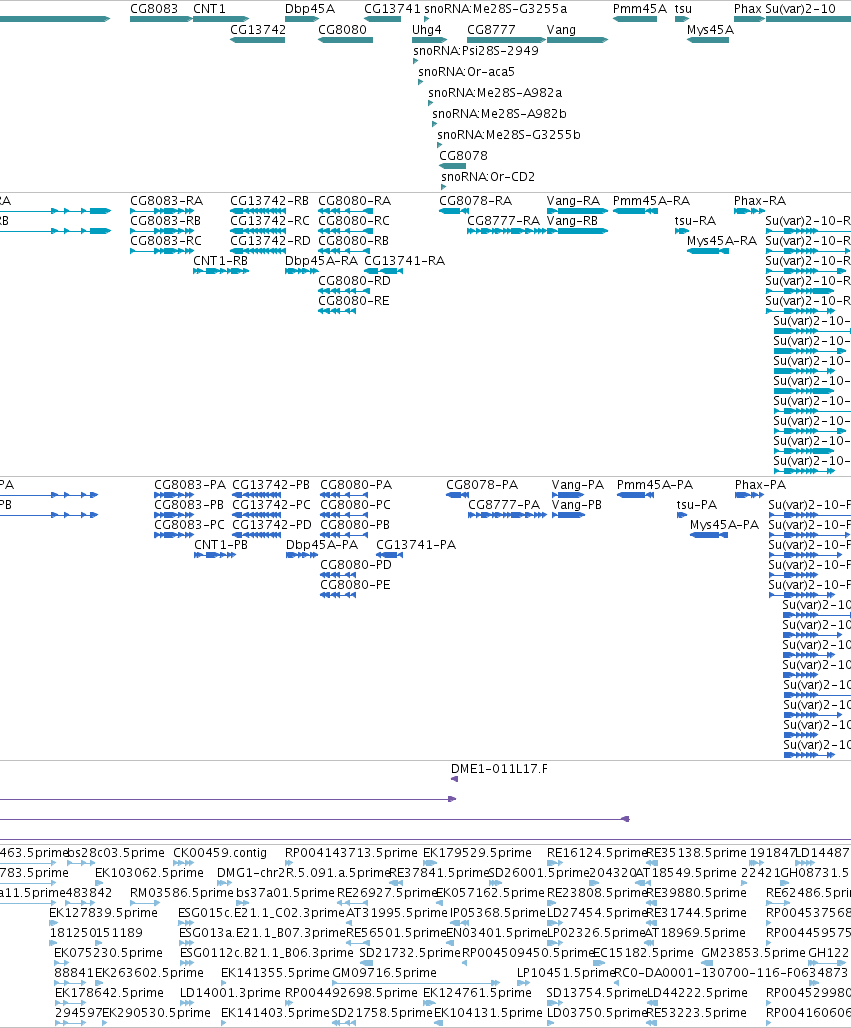Click the GM09716.5prime EST label
The width and height of the screenshot is (851, 1028).
(384, 973)
